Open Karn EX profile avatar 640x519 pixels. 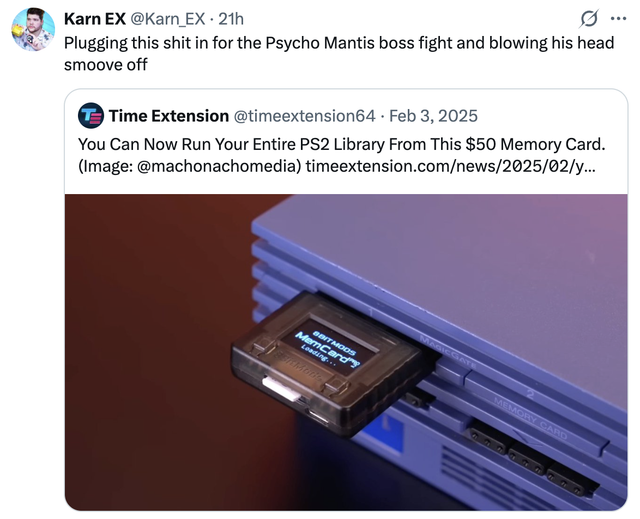click(x=33, y=29)
